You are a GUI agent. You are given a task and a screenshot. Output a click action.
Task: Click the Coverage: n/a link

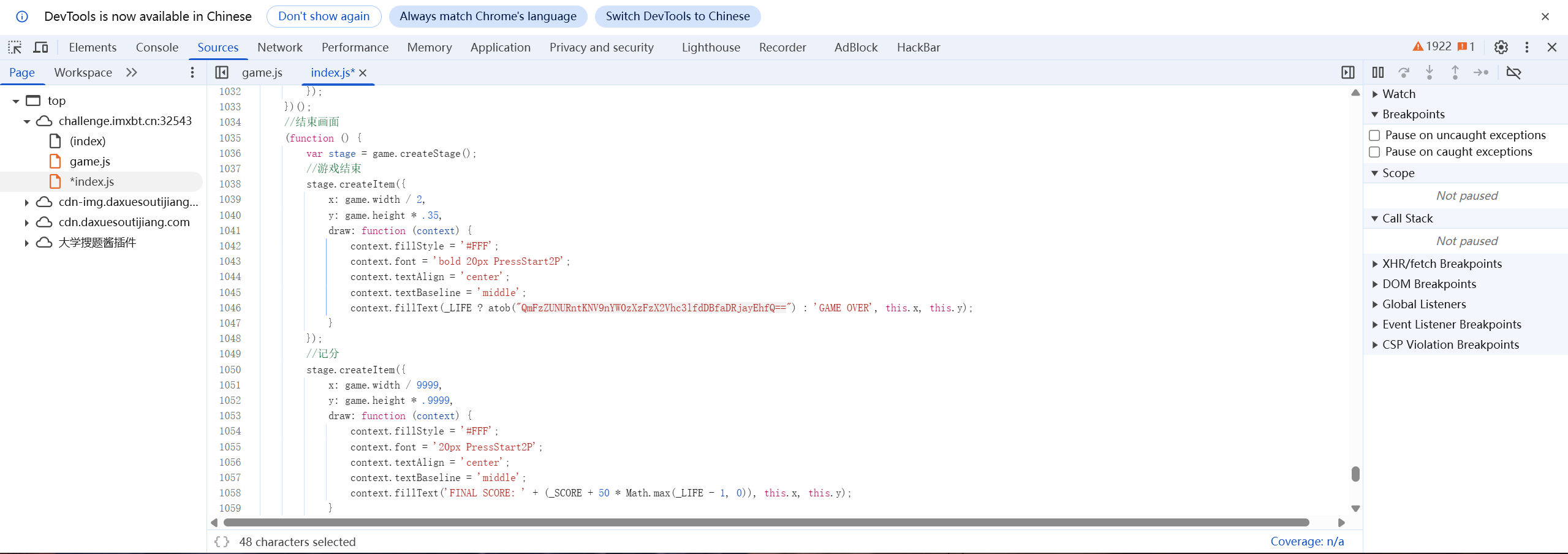[1307, 542]
